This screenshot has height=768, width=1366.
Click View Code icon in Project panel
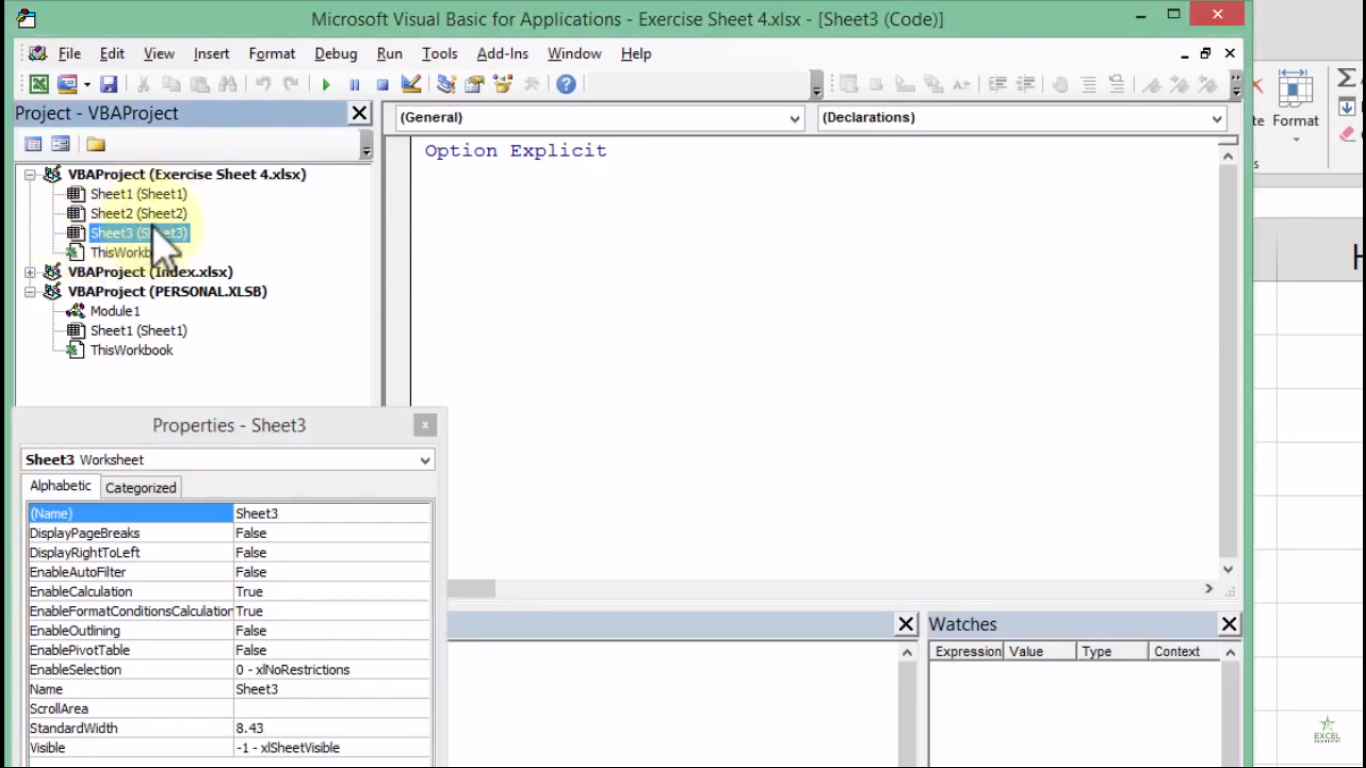33,144
